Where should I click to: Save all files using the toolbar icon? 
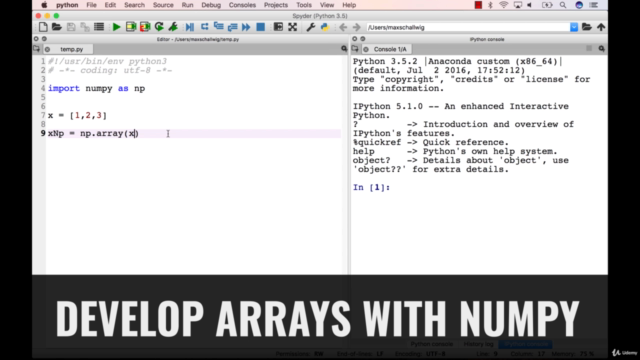click(x=85, y=27)
